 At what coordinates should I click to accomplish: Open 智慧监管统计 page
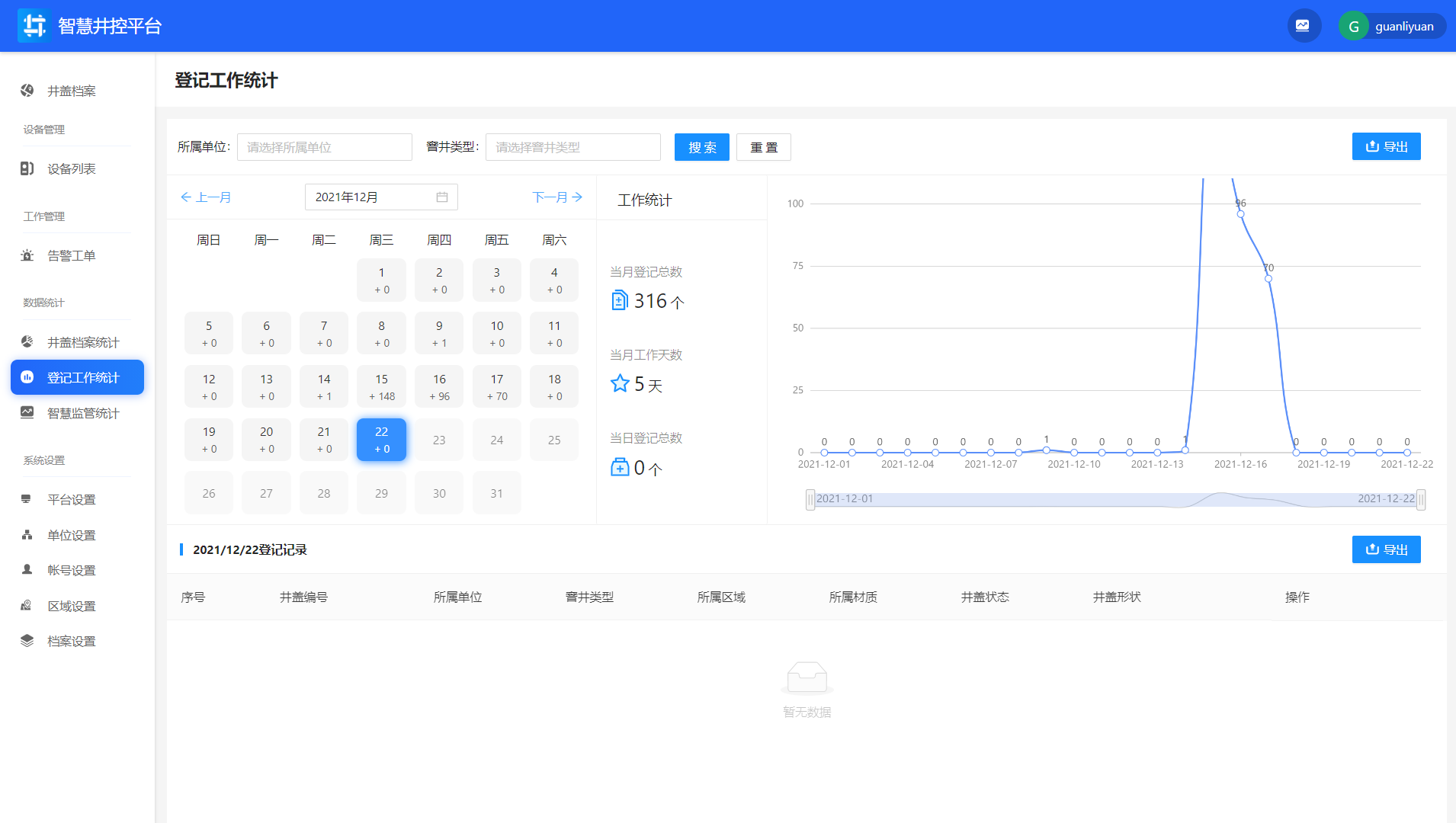click(82, 413)
